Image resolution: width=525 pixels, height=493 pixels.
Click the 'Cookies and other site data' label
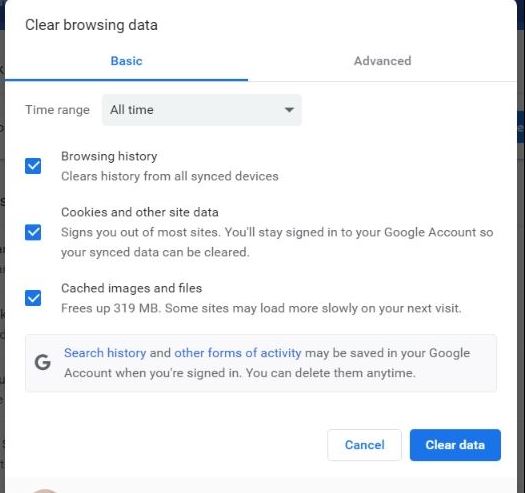point(140,212)
